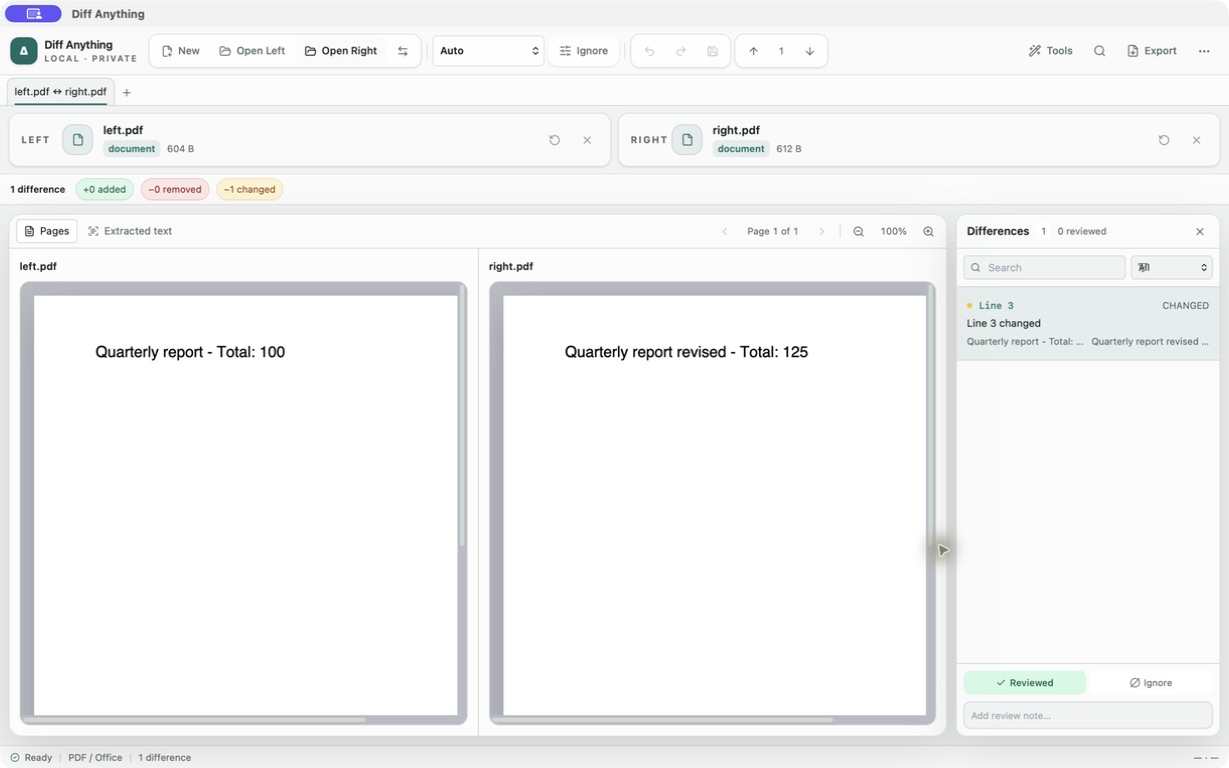Click the Ready status indicator
The height and width of the screenshot is (768, 1229).
coord(31,757)
